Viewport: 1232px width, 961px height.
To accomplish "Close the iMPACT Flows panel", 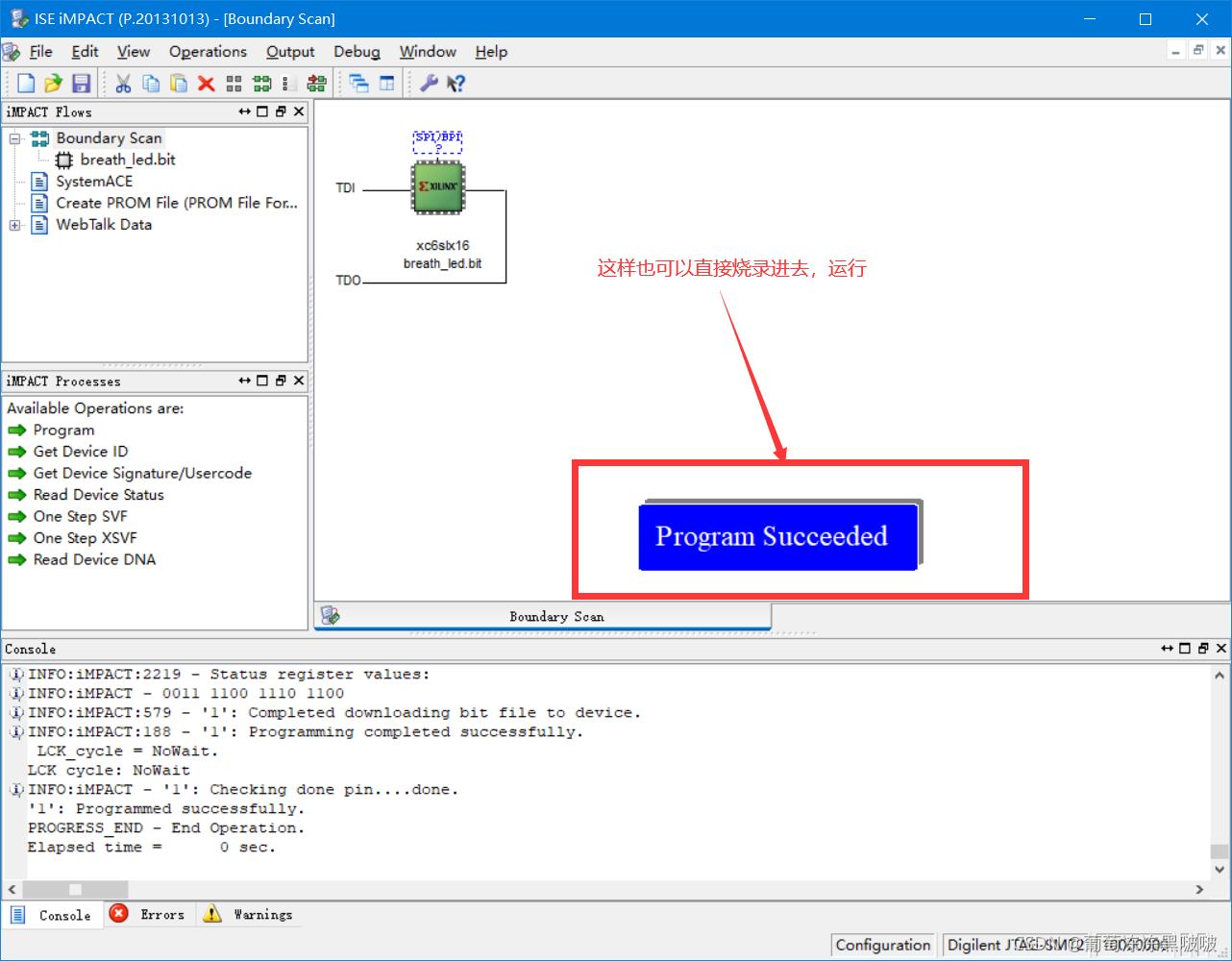I will click(299, 111).
